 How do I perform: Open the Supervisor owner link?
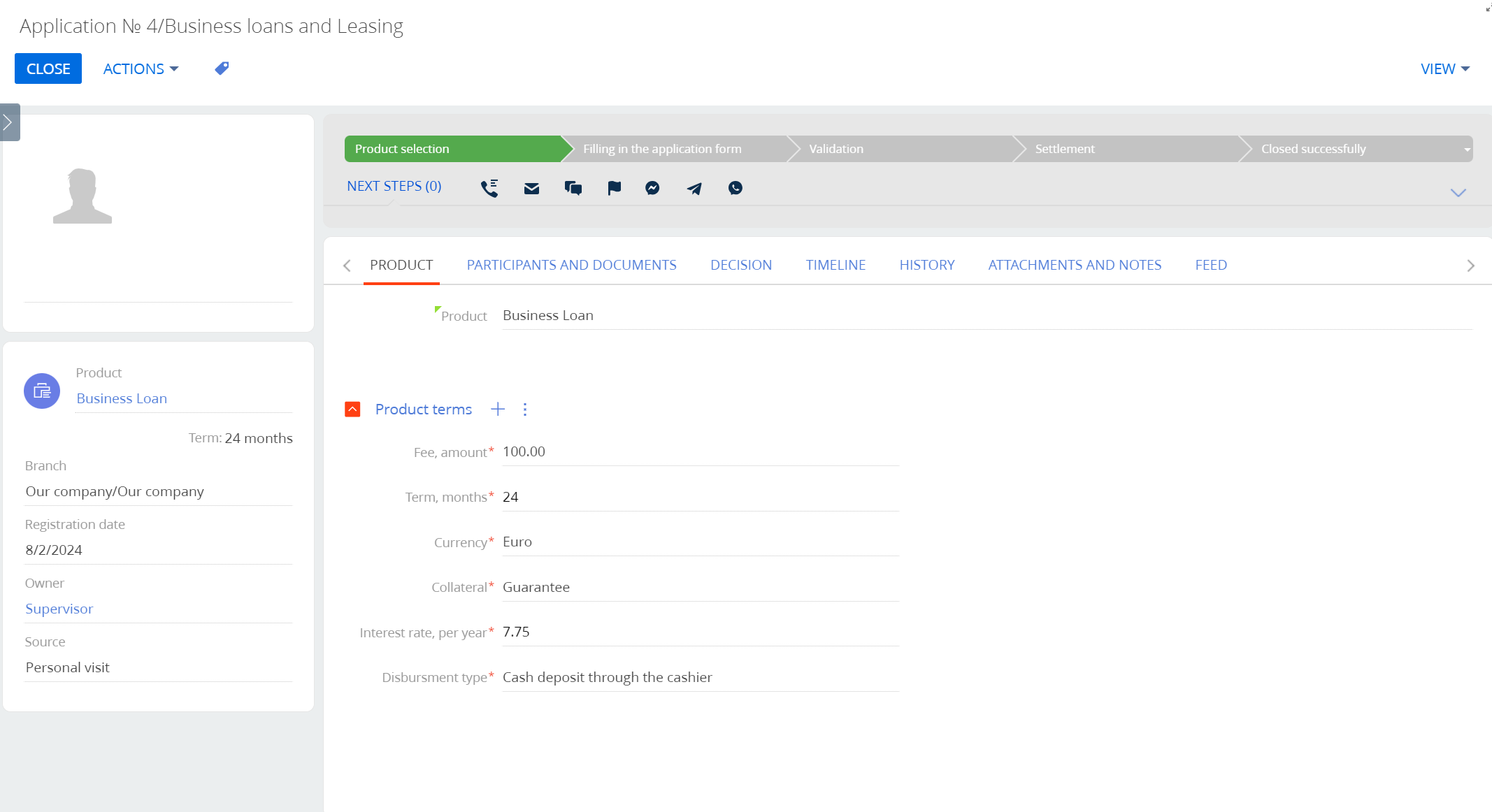59,609
